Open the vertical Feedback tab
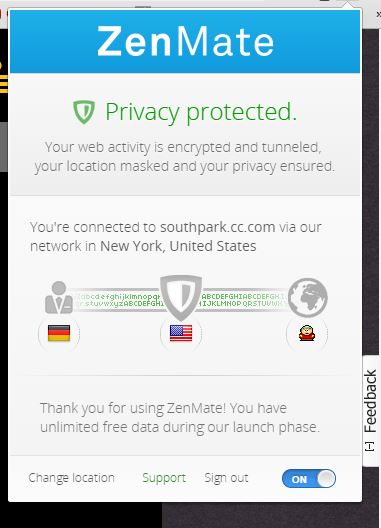 click(x=371, y=401)
